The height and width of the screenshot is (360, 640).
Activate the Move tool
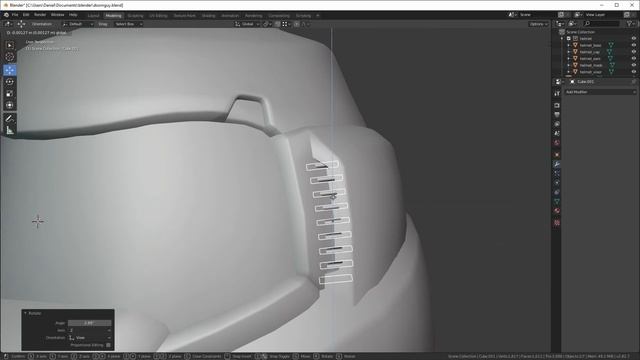(x=10, y=70)
